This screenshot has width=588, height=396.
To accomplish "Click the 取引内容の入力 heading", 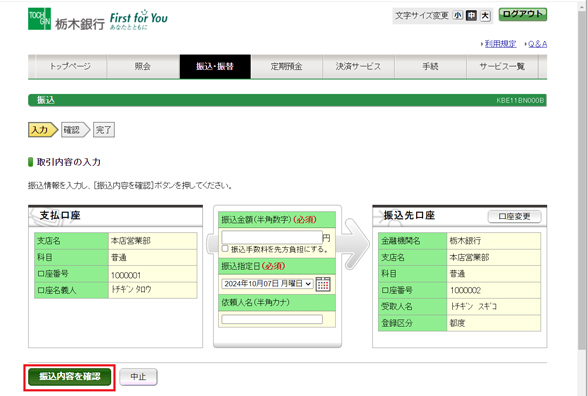I will coord(69,162).
